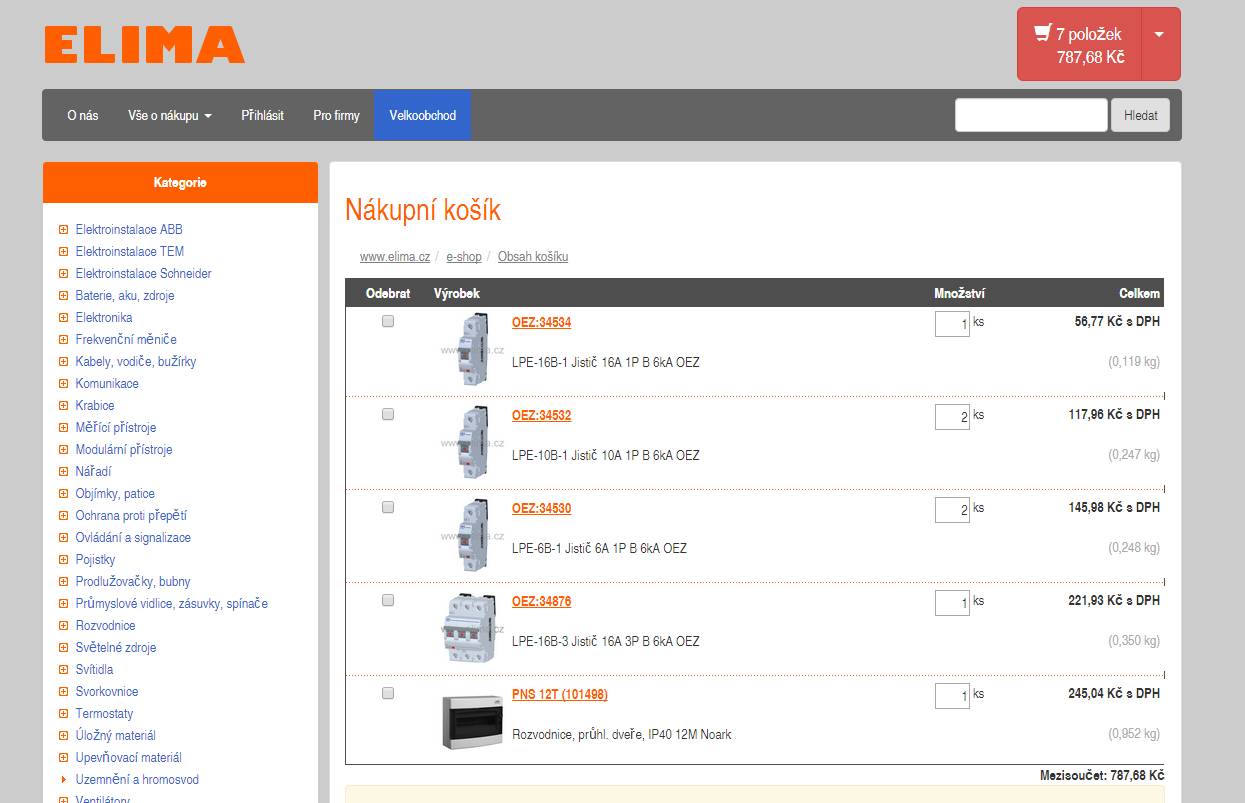This screenshot has height=803, width=1245.
Task: Open the OEZ:34876 product link
Action: point(541,601)
